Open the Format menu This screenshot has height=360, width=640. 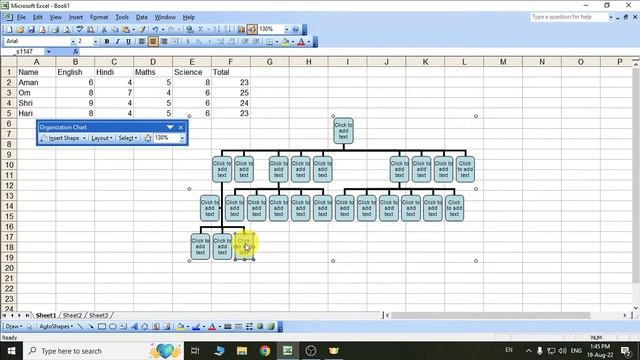click(x=99, y=17)
